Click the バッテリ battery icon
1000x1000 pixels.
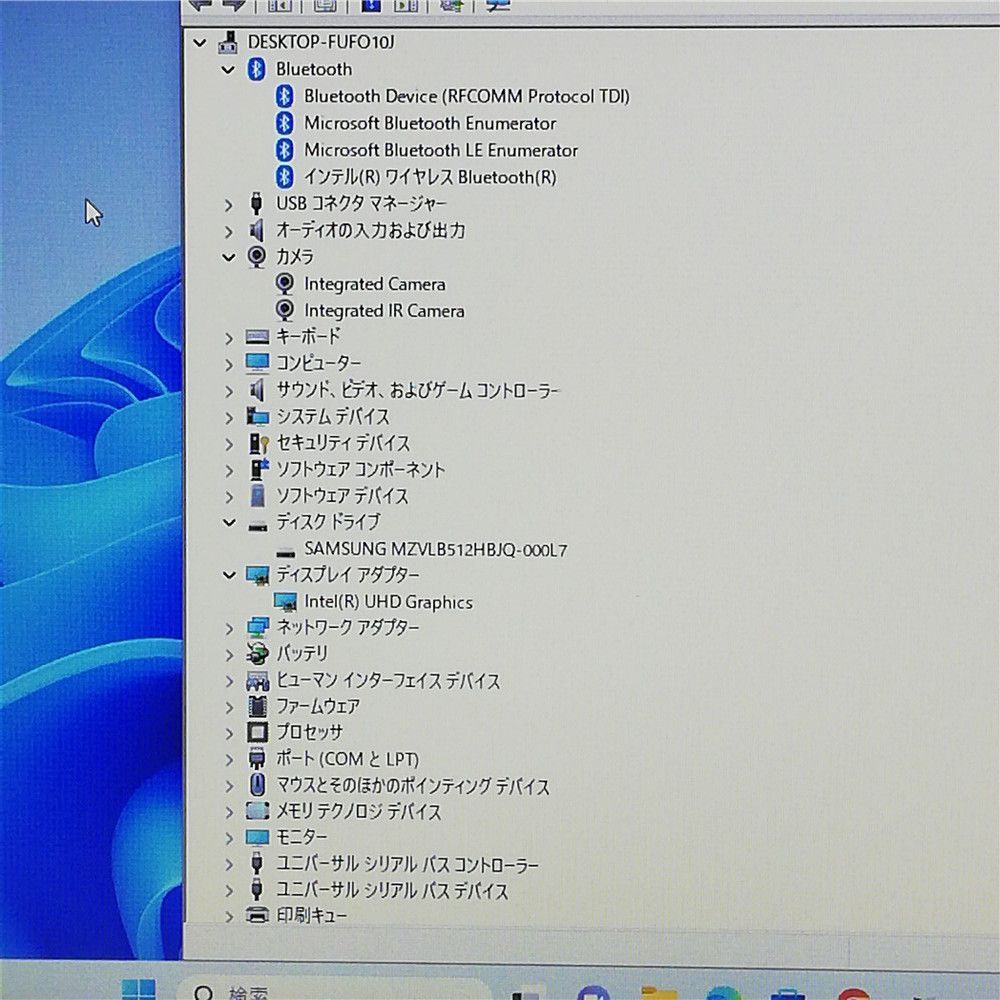click(x=257, y=654)
